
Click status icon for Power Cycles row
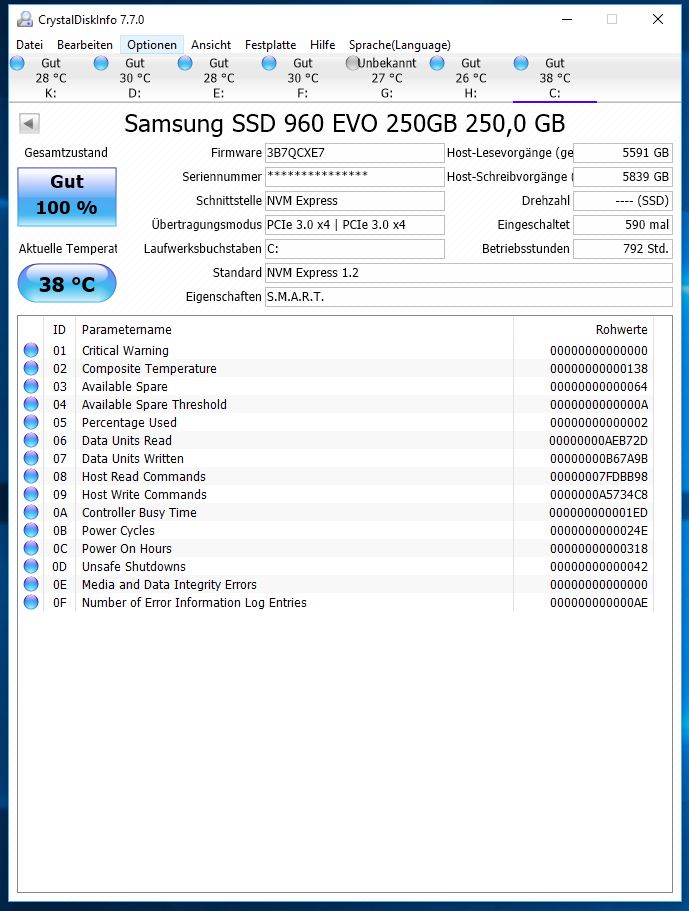(31, 530)
